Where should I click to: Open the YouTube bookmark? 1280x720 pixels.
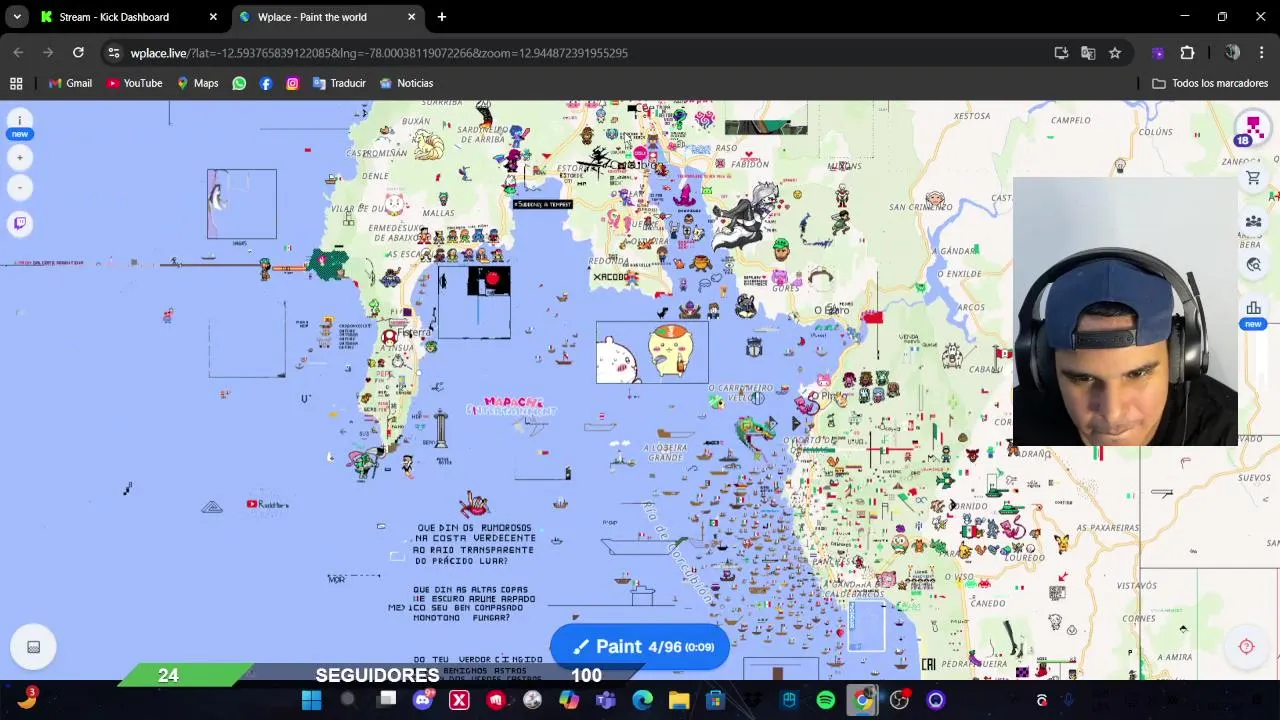[134, 83]
